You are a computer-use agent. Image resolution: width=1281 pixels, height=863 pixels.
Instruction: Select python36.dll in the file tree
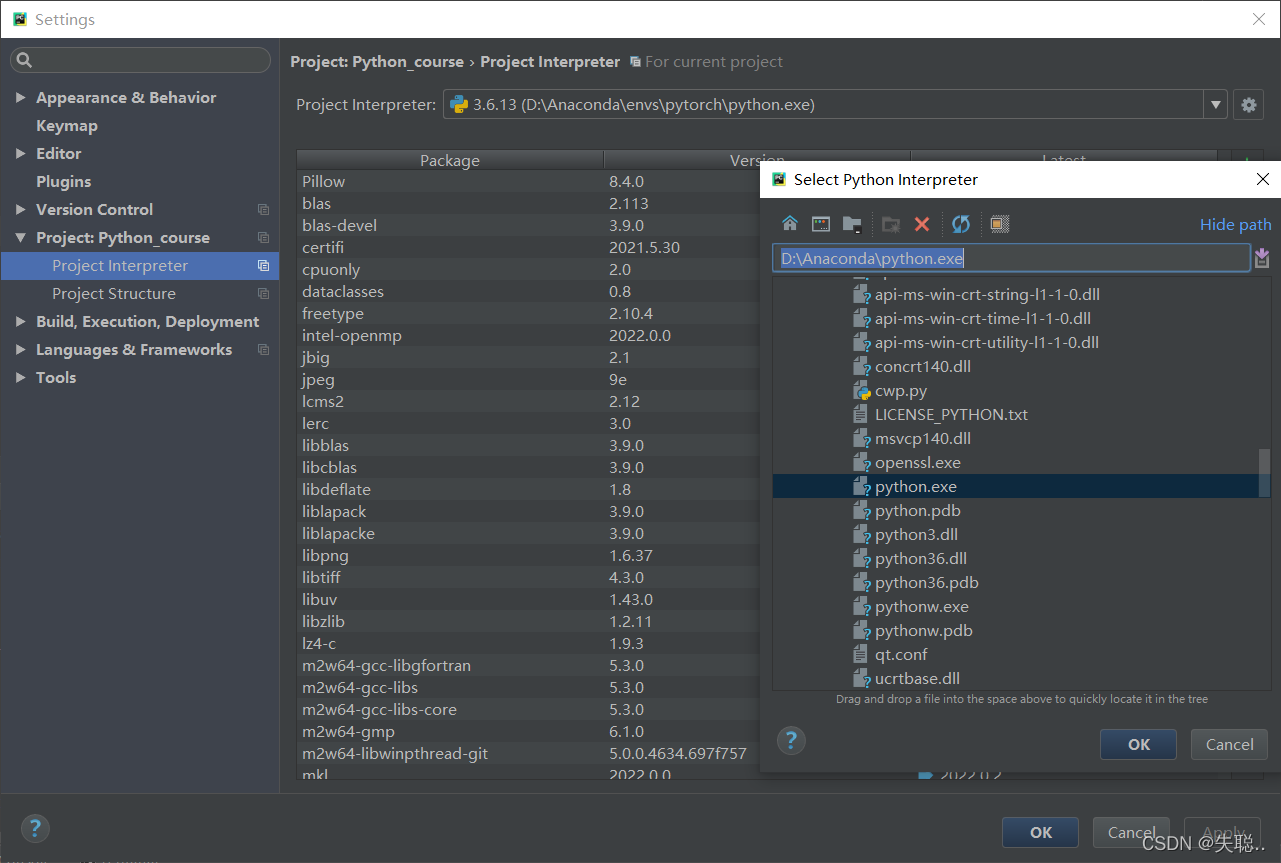click(x=920, y=558)
